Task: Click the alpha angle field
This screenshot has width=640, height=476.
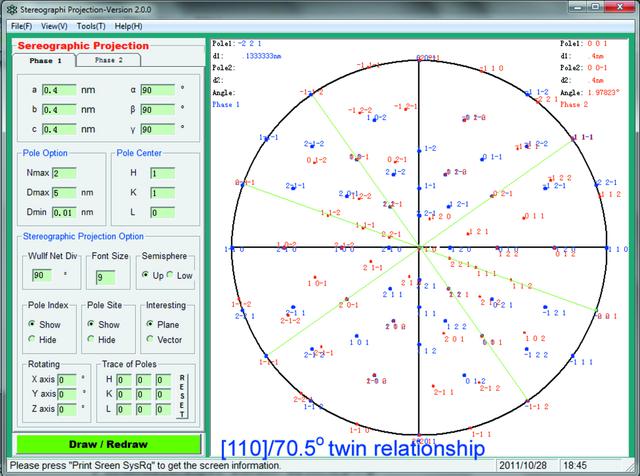Action: [158, 90]
